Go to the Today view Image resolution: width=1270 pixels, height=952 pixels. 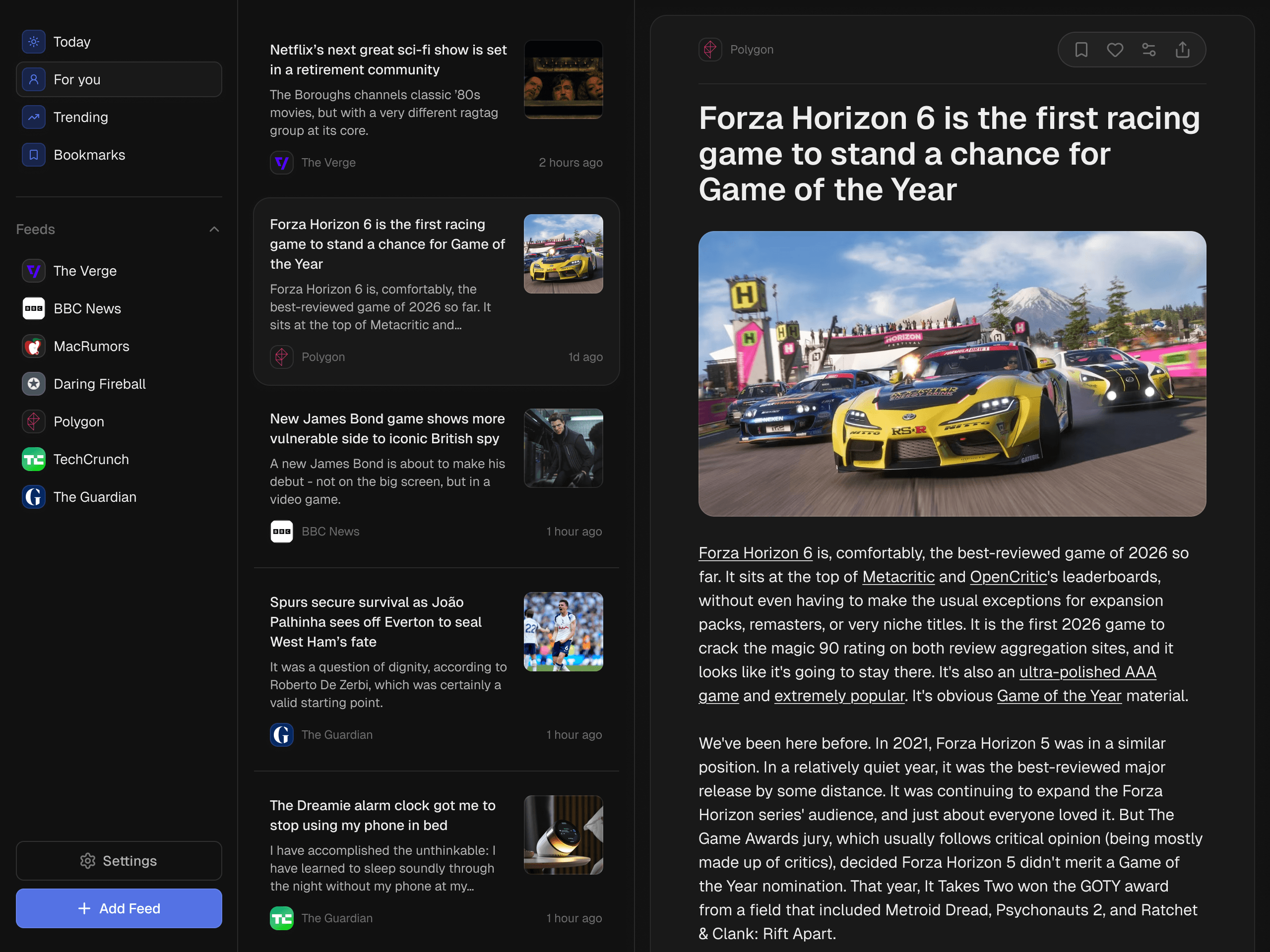click(119, 42)
